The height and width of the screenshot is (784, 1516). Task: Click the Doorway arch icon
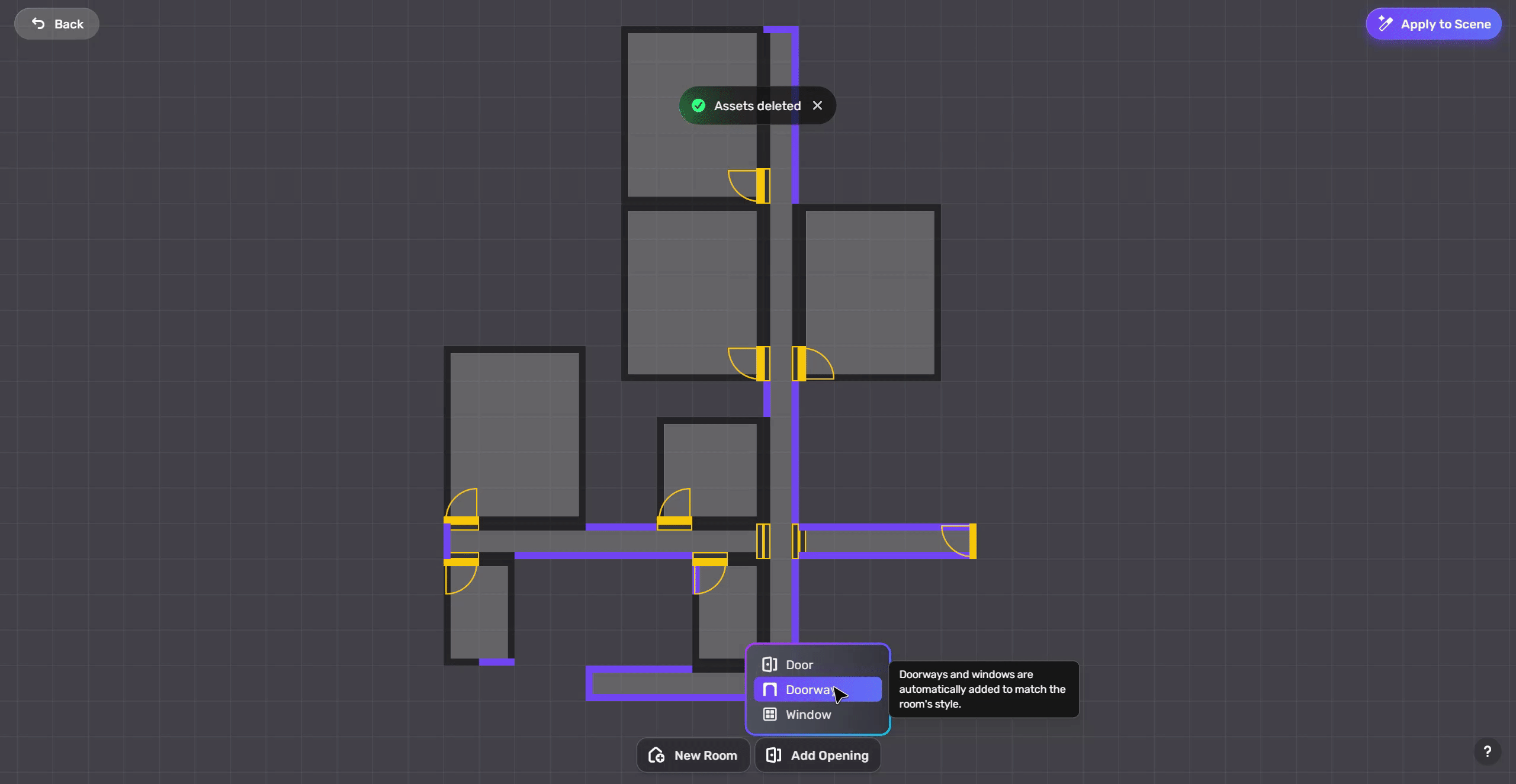click(x=769, y=690)
